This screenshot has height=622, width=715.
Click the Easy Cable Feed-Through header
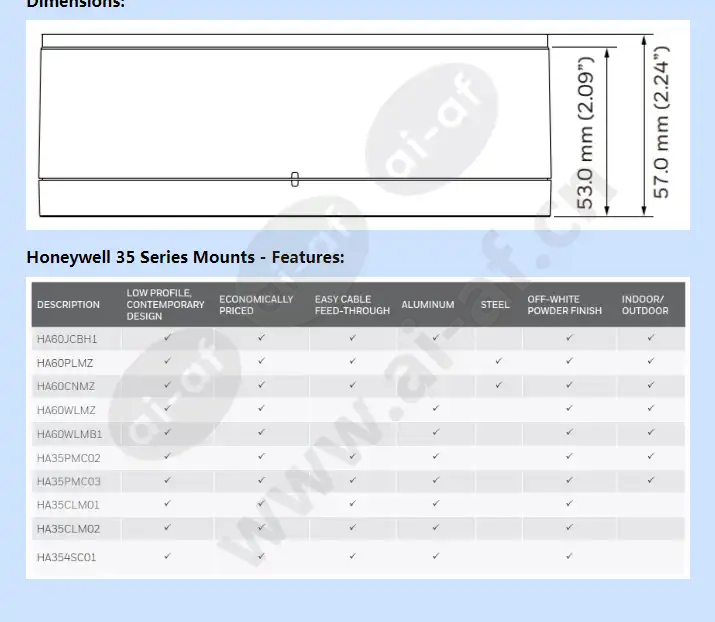(352, 305)
